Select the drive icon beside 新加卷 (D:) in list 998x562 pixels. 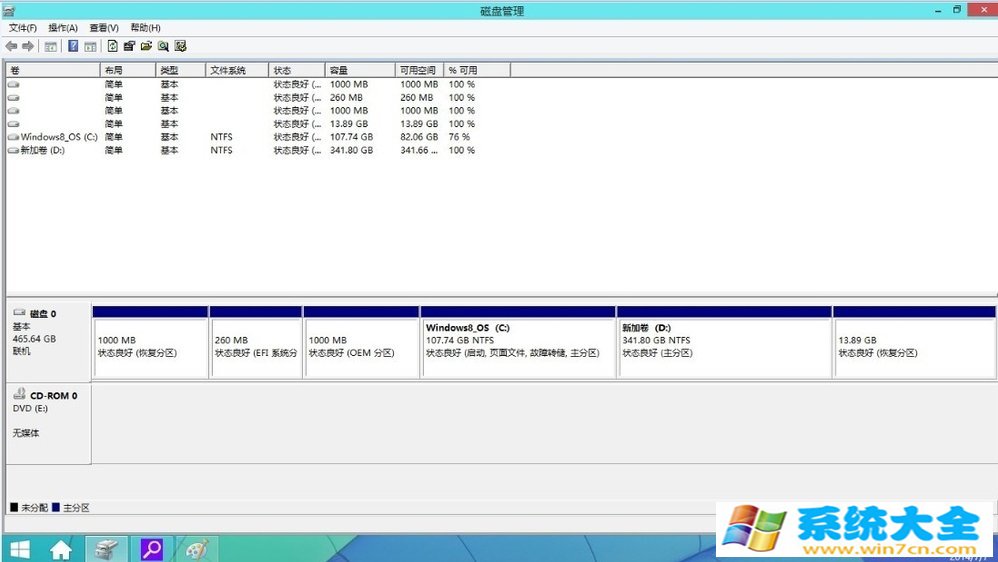pyautogui.click(x=13, y=150)
